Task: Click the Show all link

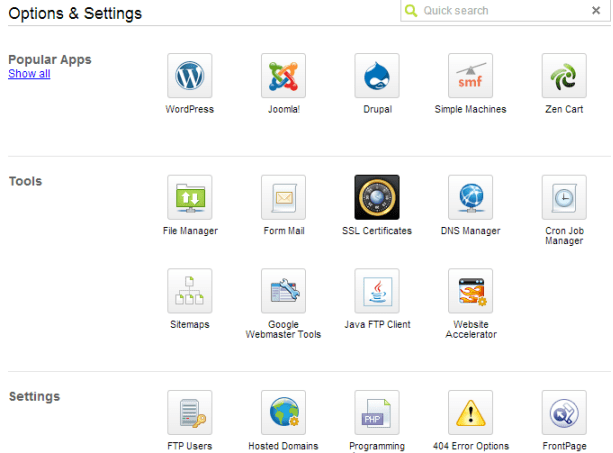Action: 29,73
